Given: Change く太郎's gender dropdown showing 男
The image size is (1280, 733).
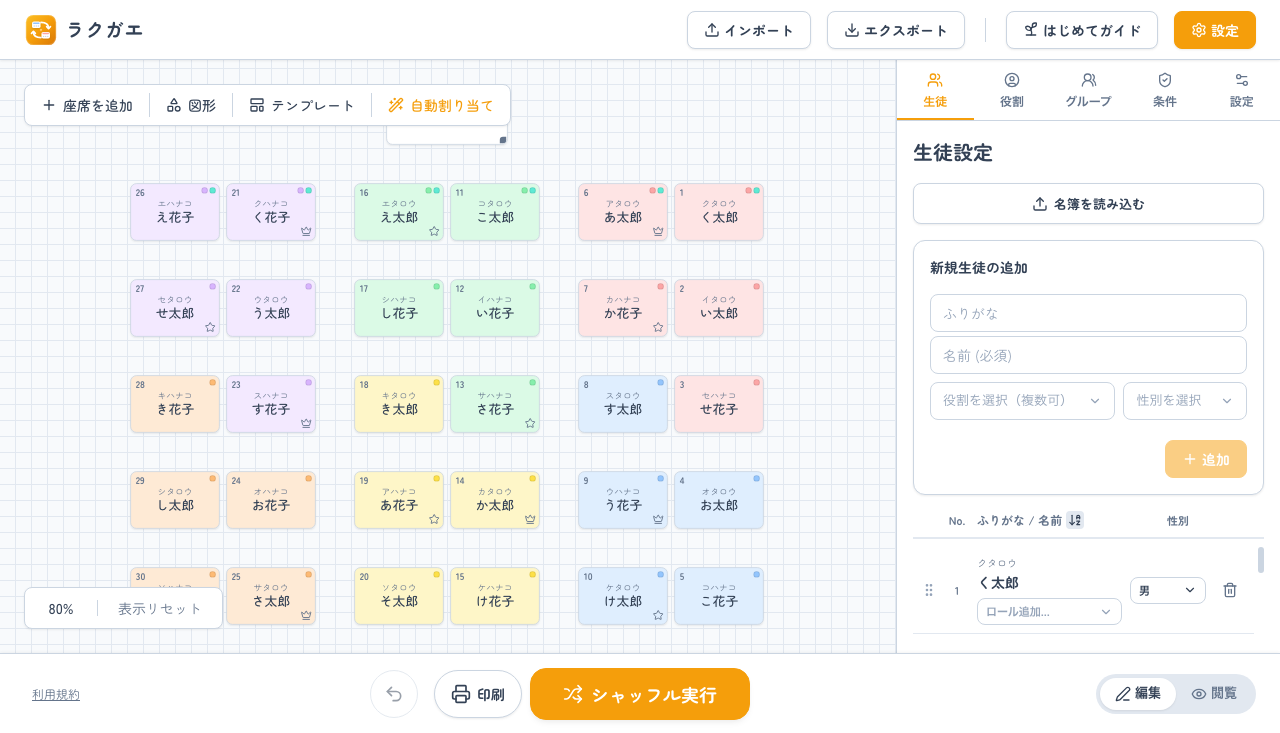Looking at the screenshot, I should coord(1168,590).
